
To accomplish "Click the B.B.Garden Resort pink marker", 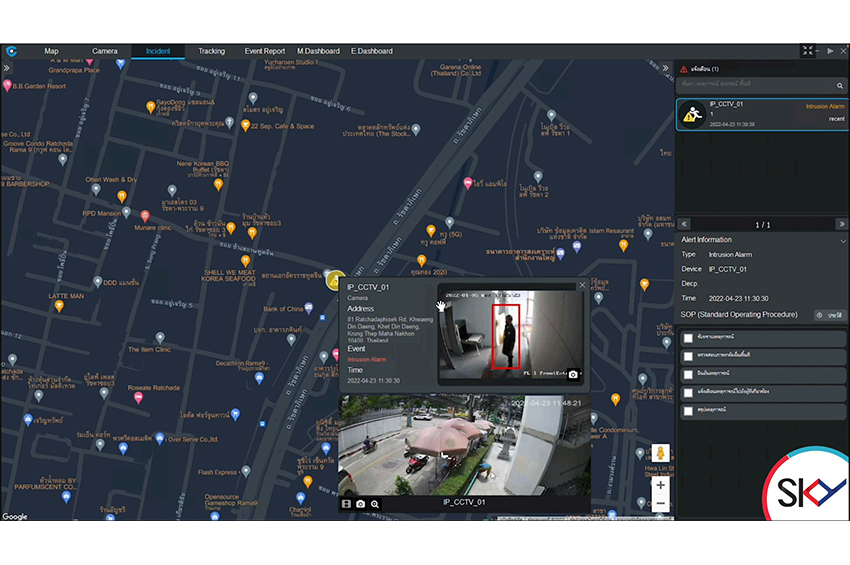I will [x=7, y=85].
